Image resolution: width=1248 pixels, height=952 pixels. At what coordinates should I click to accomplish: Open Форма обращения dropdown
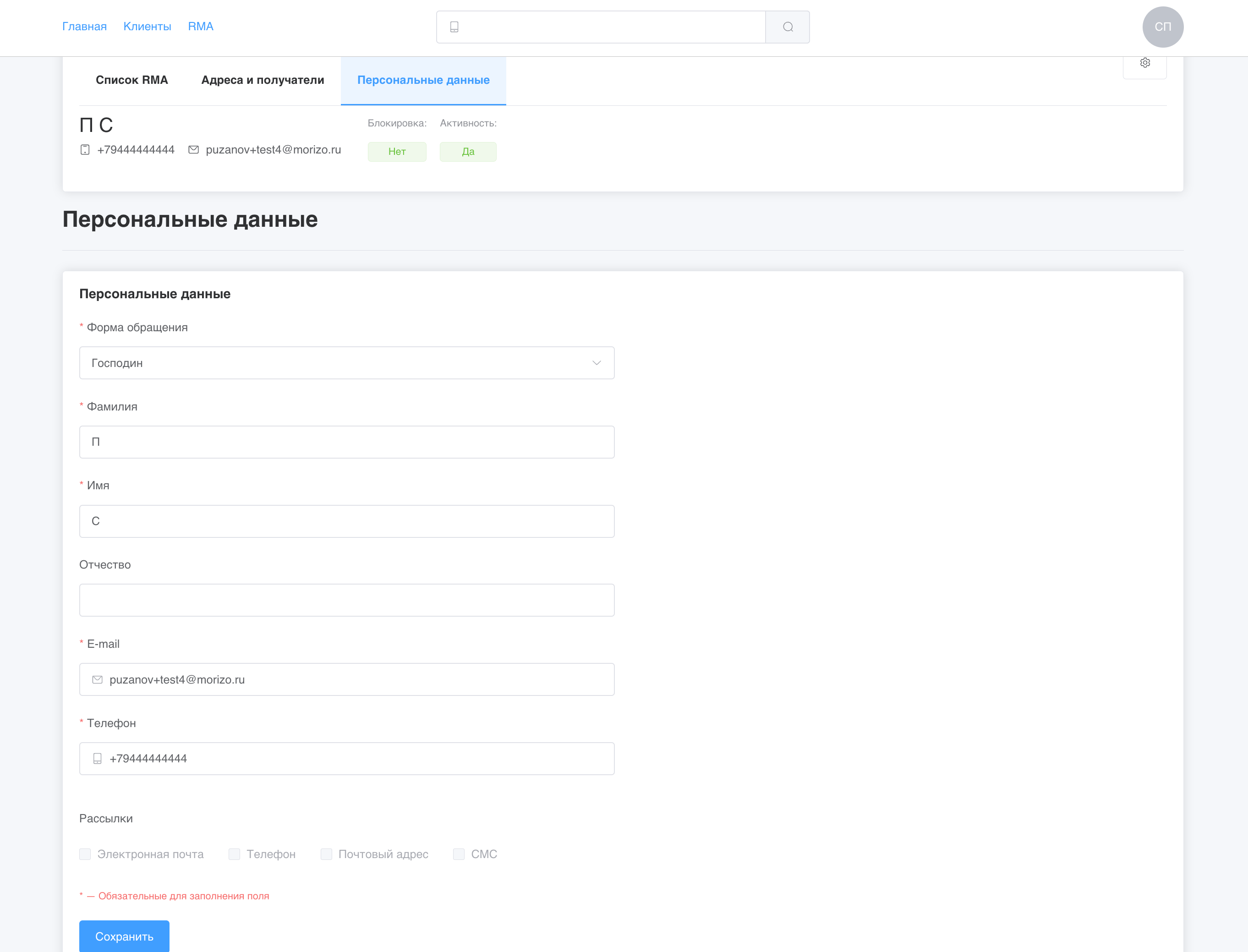click(x=346, y=363)
